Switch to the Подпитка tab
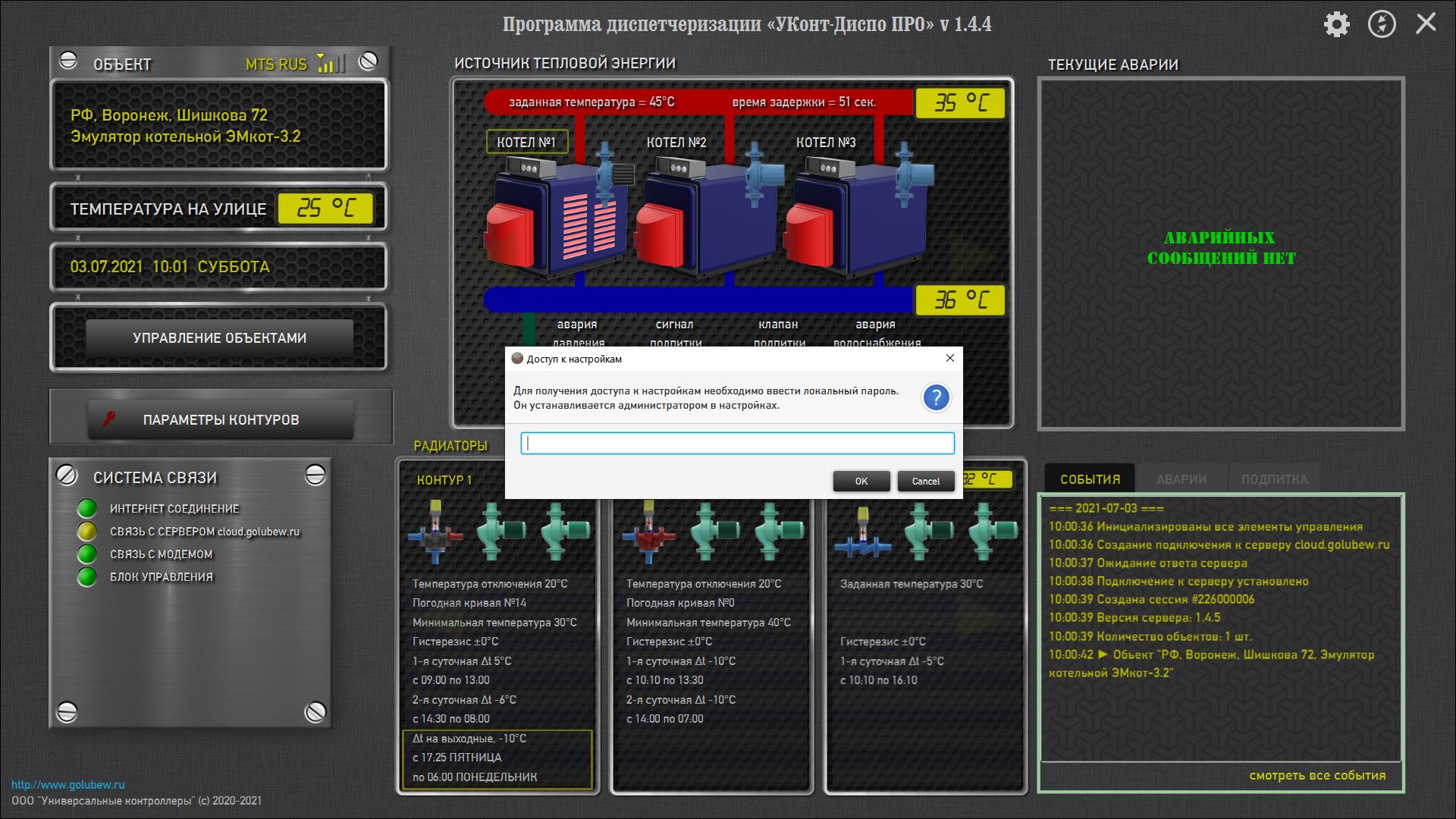The image size is (1456, 819). pyautogui.click(x=1274, y=479)
